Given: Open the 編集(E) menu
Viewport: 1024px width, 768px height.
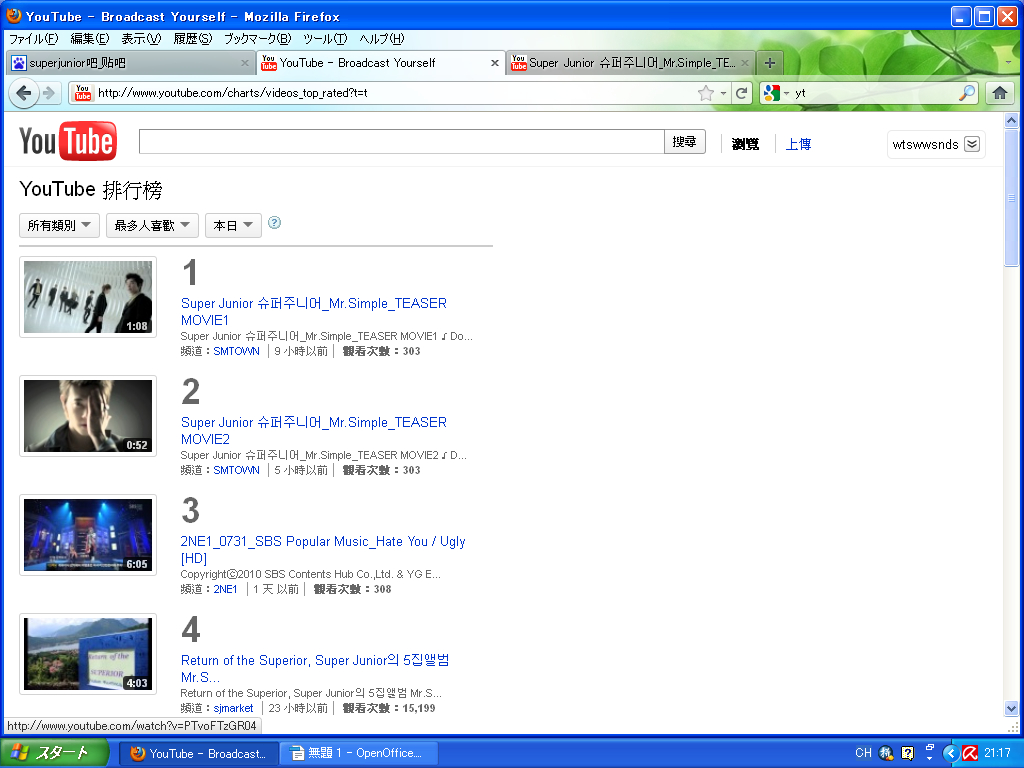Looking at the screenshot, I should [89, 39].
